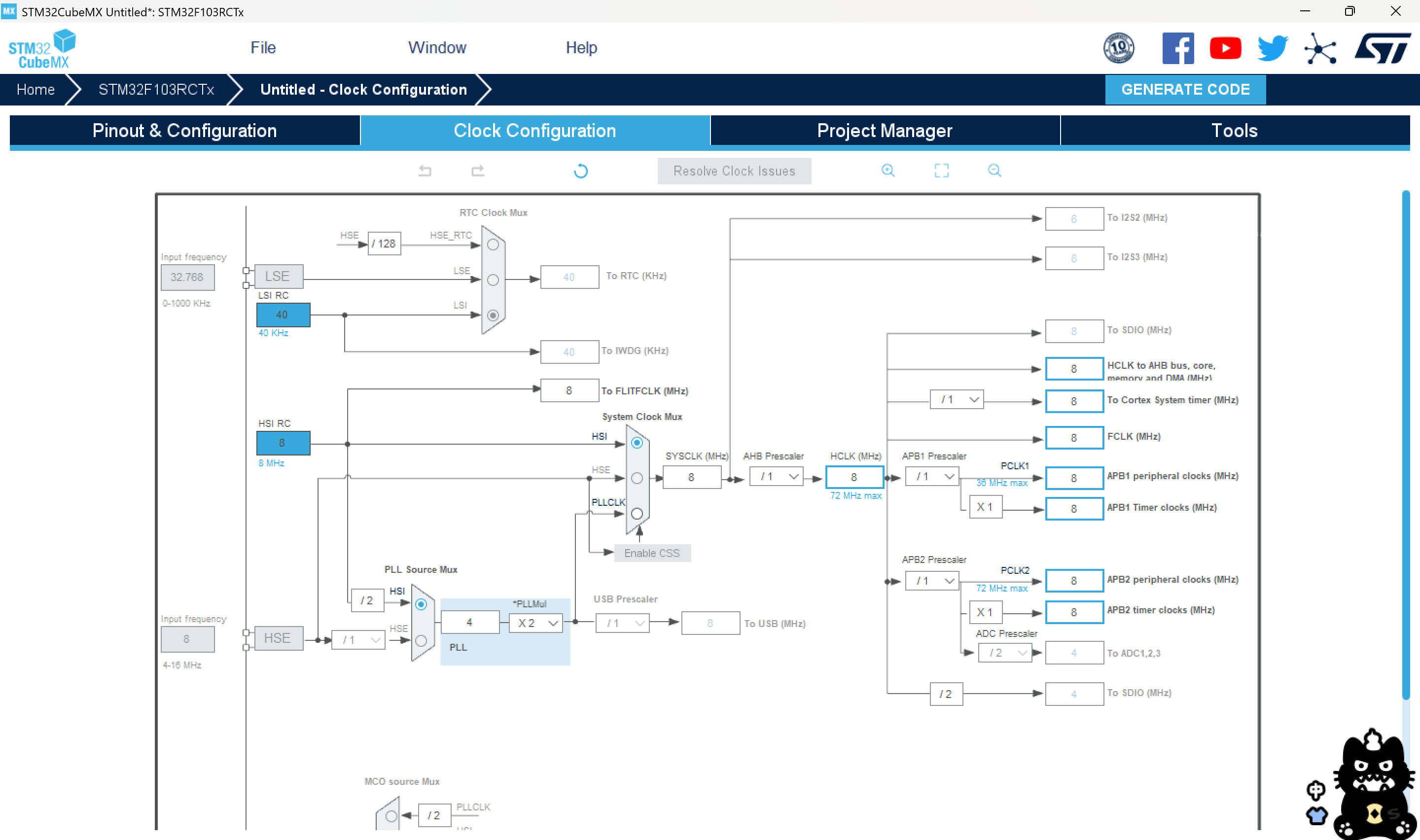Click the undo arrow in clock toolbar
Viewport: 1420px width, 840px height.
(425, 171)
